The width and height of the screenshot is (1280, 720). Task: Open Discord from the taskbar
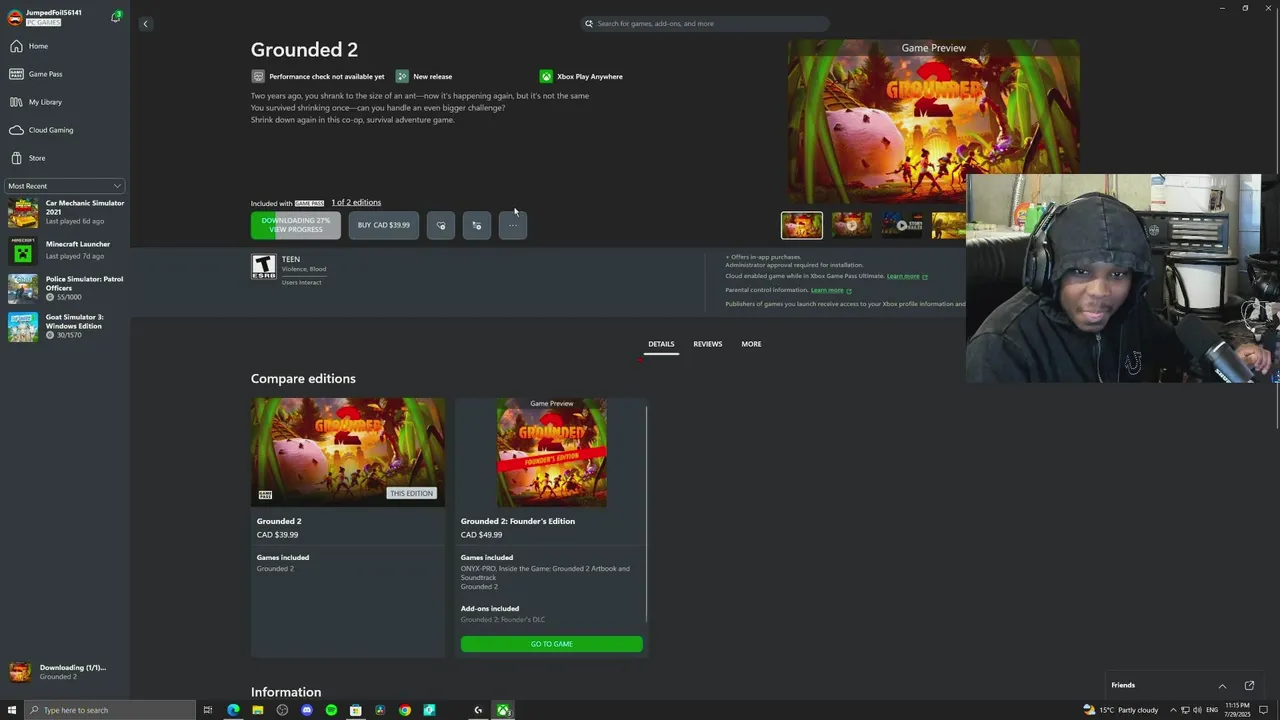pyautogui.click(x=307, y=710)
